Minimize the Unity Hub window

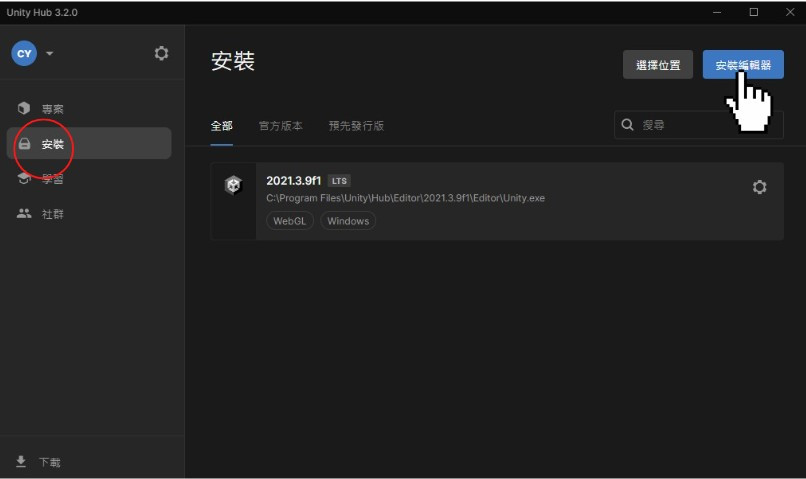pyautogui.click(x=717, y=12)
